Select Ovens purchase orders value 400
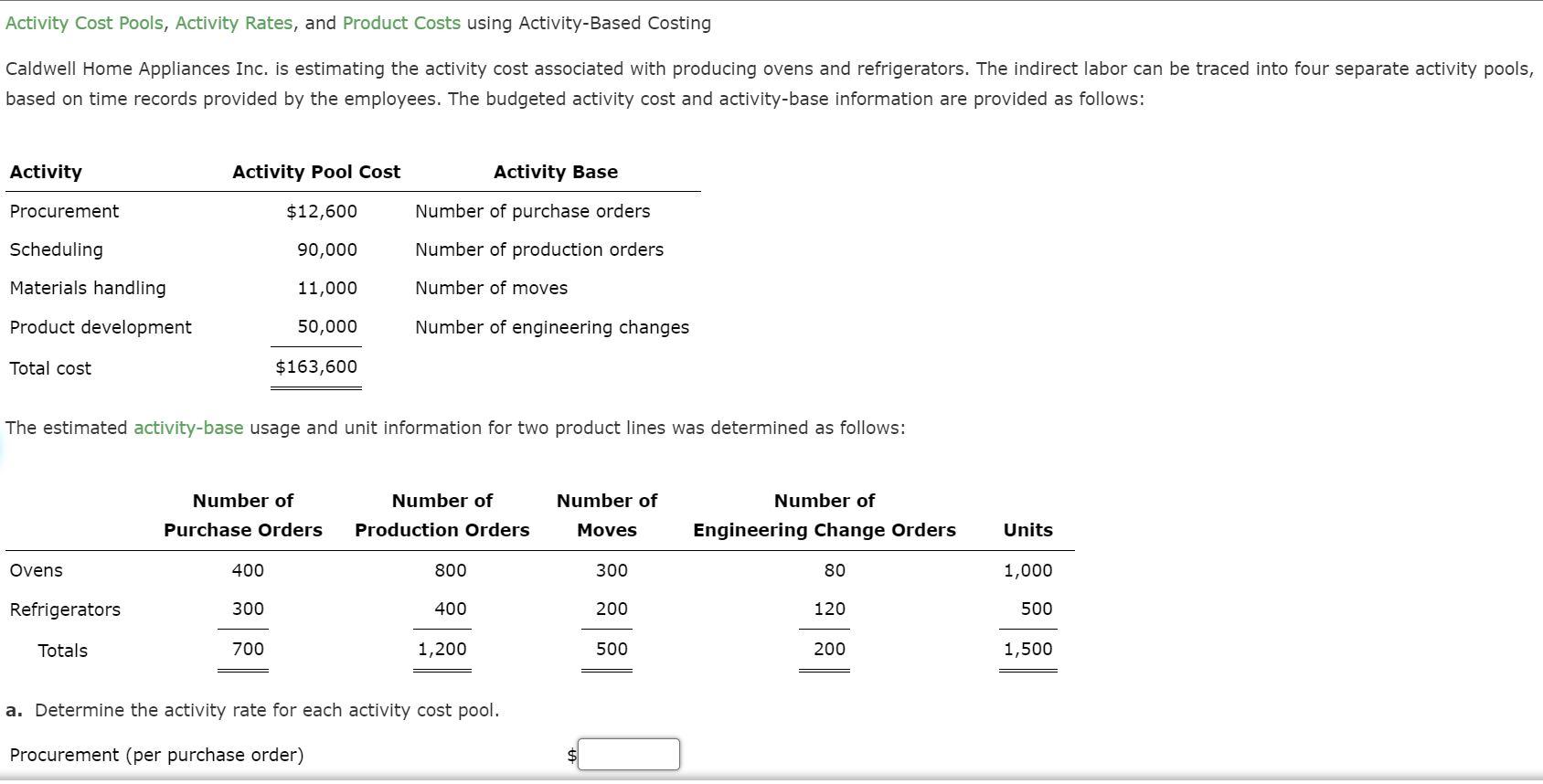Viewport: 1543px width, 784px height. [248, 570]
